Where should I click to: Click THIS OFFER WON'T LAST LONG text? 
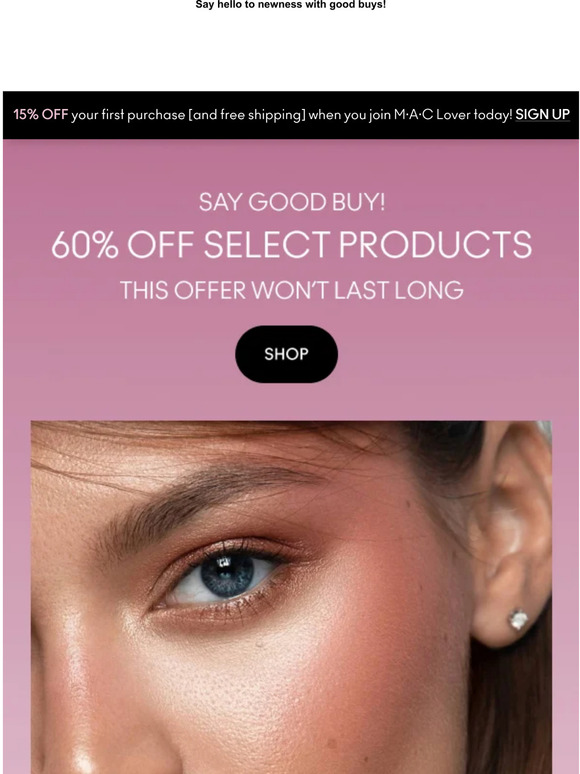click(291, 290)
